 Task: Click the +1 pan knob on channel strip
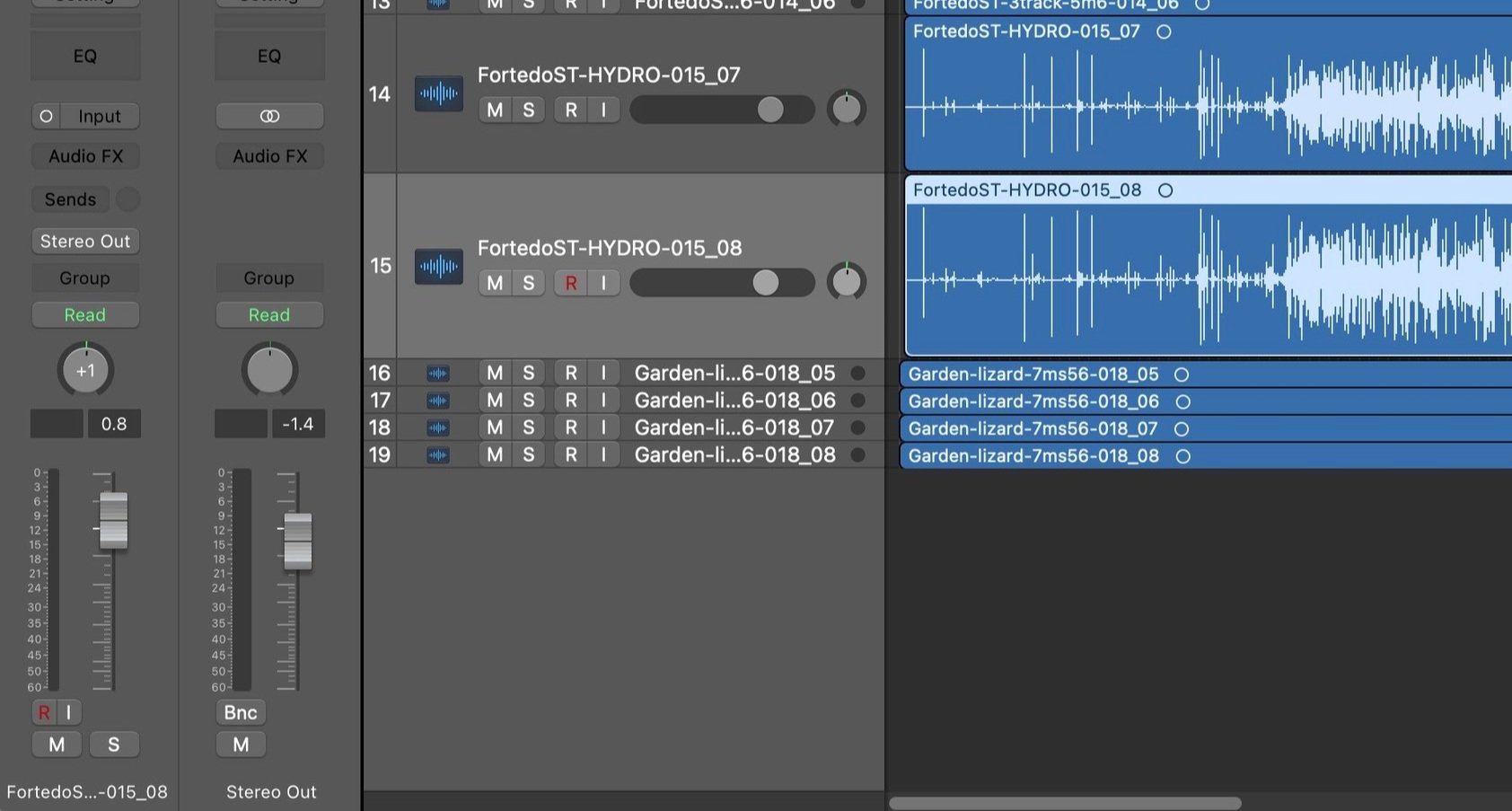click(85, 370)
